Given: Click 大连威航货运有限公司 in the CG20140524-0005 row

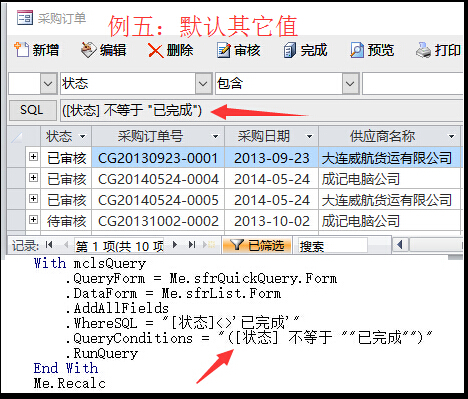Looking at the screenshot, I should point(390,200).
